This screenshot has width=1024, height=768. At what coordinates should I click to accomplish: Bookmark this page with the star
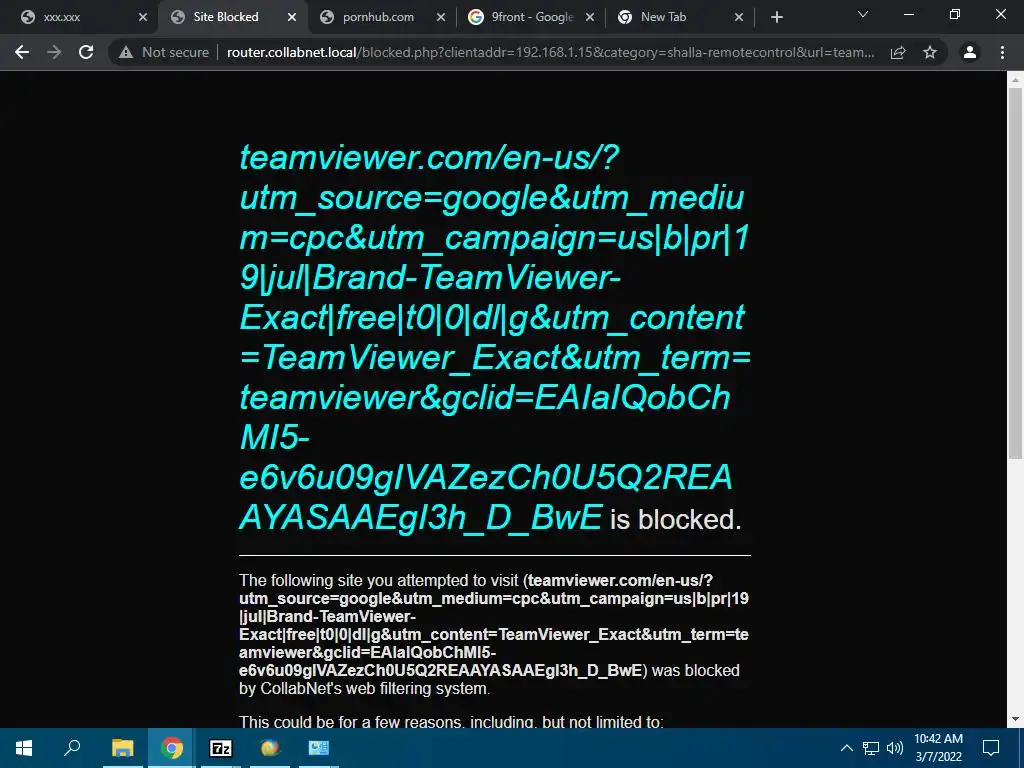coord(930,52)
